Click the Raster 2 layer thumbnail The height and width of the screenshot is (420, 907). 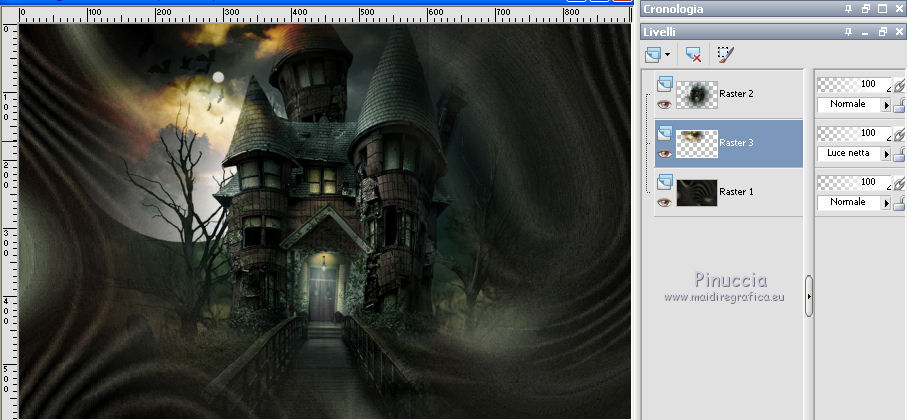[x=696, y=94]
